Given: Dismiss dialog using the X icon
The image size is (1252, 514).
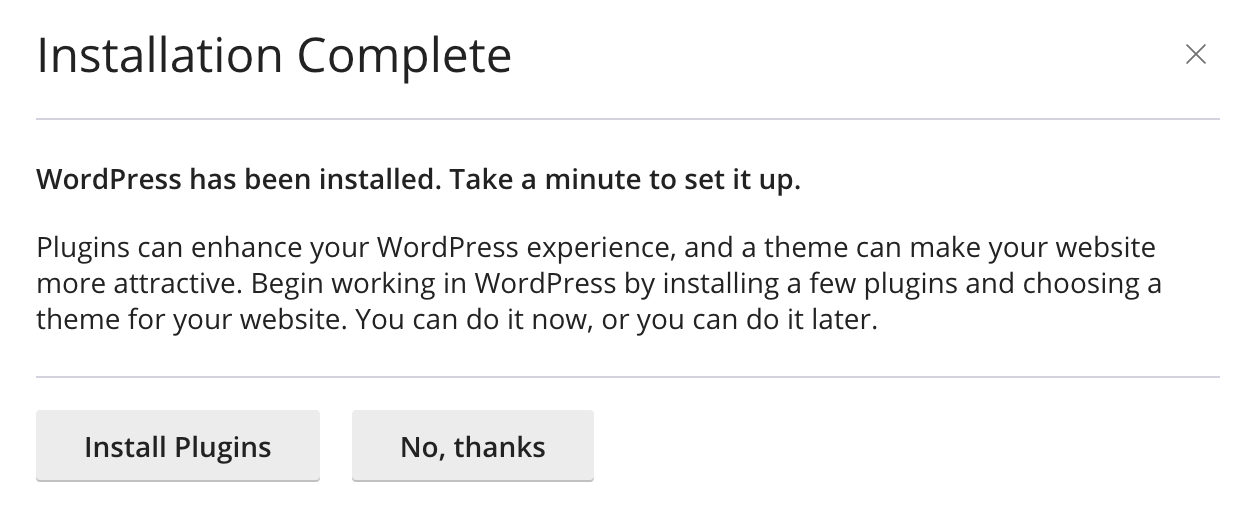Looking at the screenshot, I should pyautogui.click(x=1195, y=55).
